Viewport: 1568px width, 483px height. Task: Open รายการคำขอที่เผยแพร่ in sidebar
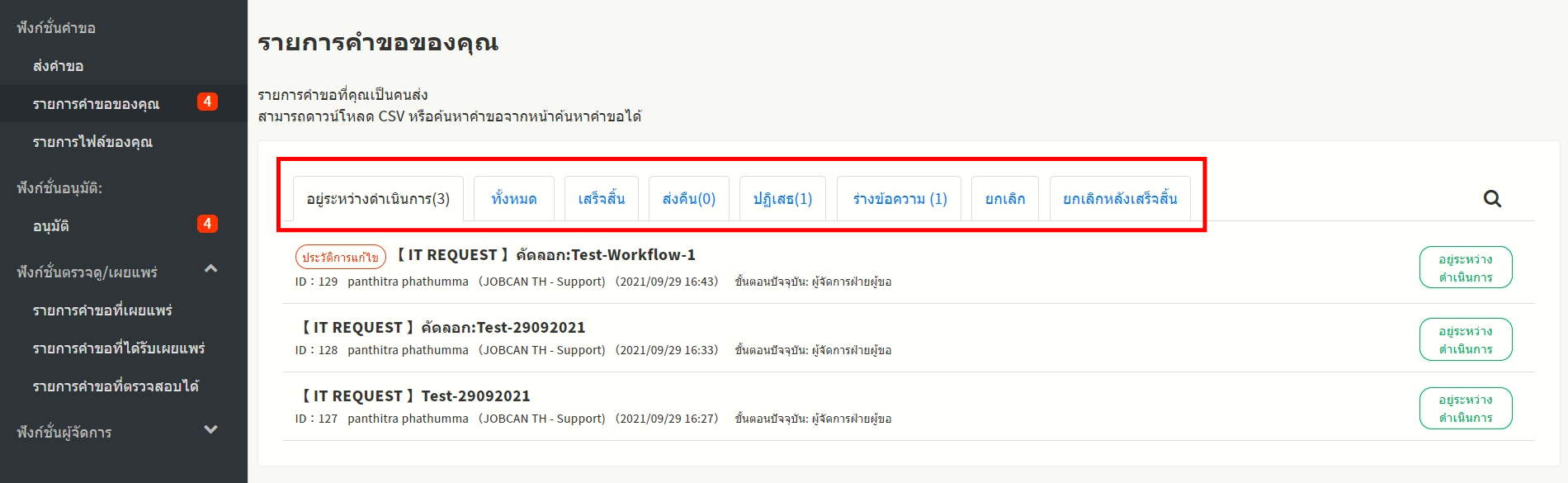102,310
